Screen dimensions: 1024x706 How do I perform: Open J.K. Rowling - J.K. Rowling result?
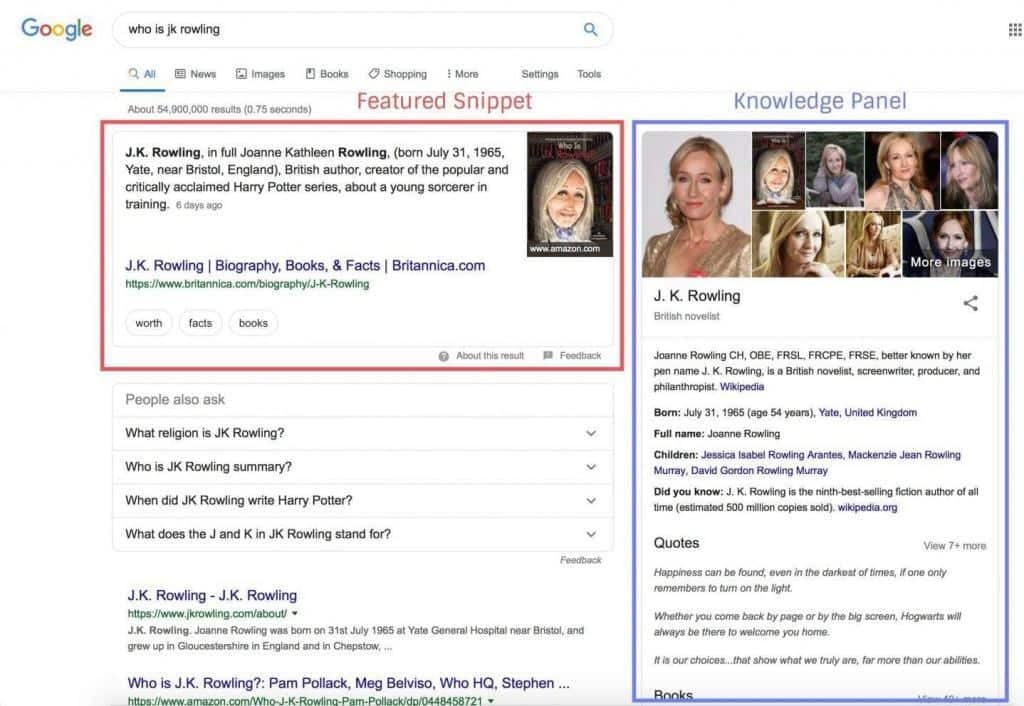[212, 596]
